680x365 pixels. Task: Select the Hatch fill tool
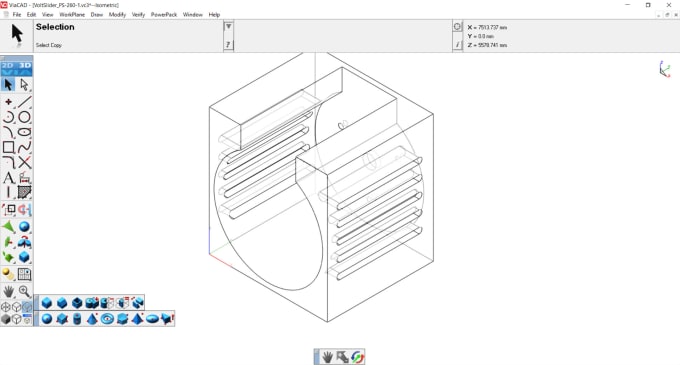click(24, 192)
